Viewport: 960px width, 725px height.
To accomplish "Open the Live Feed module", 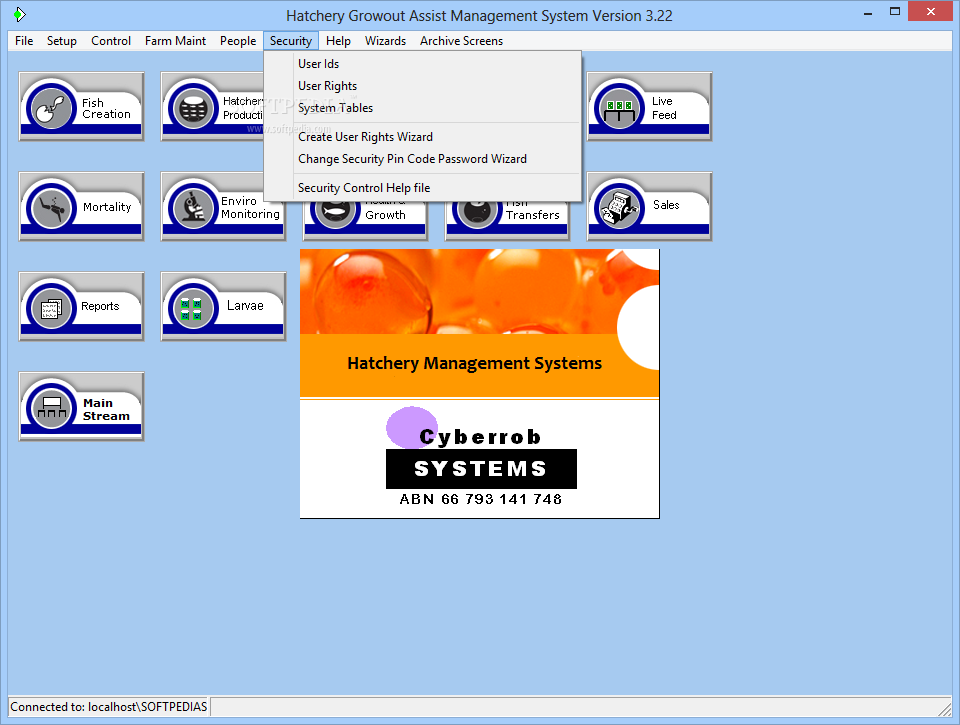I will tap(649, 107).
